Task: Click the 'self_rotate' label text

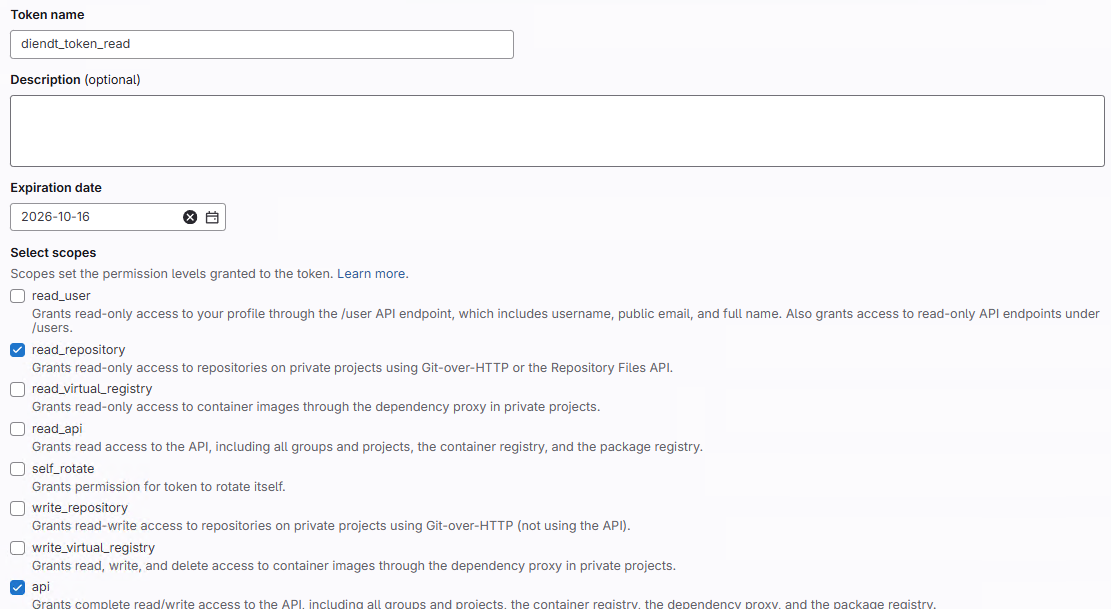Action: pos(63,469)
